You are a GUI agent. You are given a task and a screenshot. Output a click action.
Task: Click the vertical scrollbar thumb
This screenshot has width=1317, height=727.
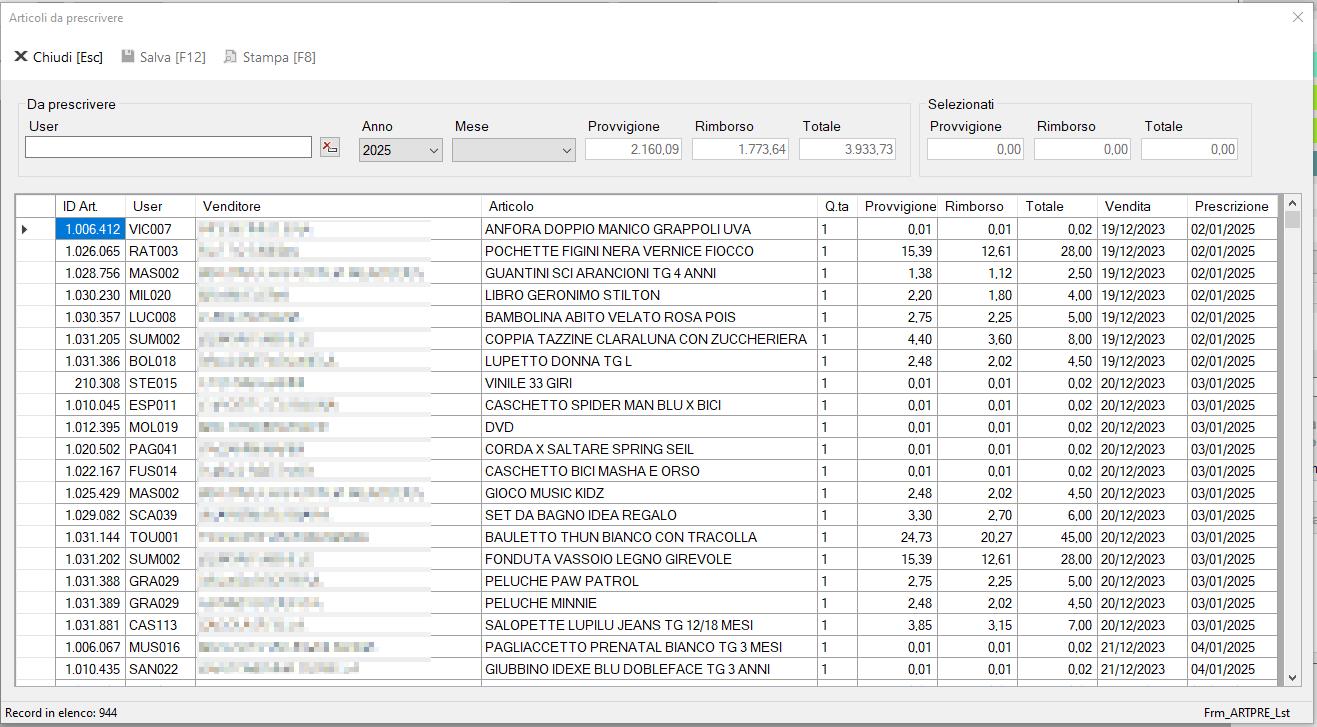tap(1292, 220)
